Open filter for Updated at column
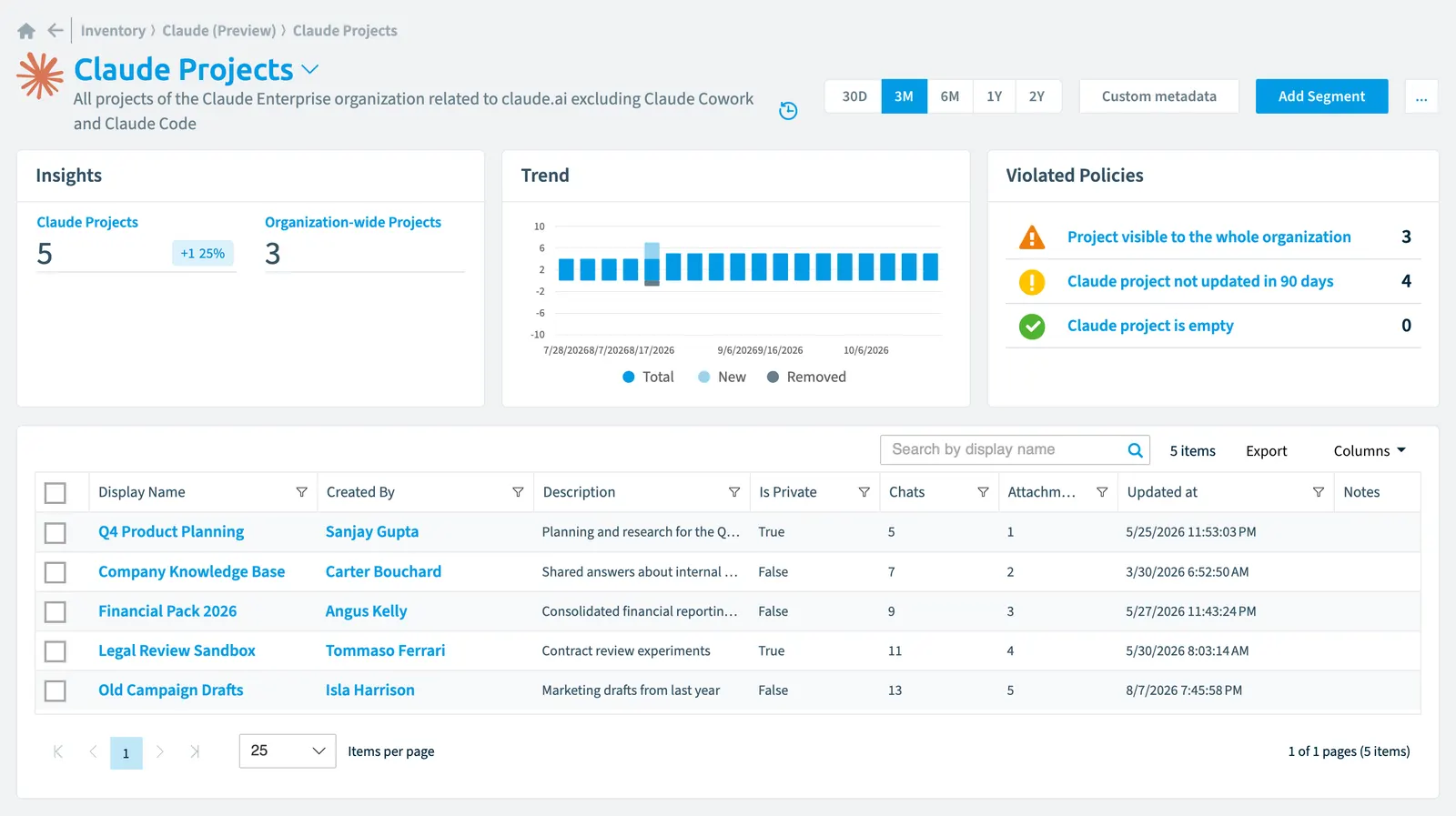This screenshot has width=1456, height=816. (1318, 492)
